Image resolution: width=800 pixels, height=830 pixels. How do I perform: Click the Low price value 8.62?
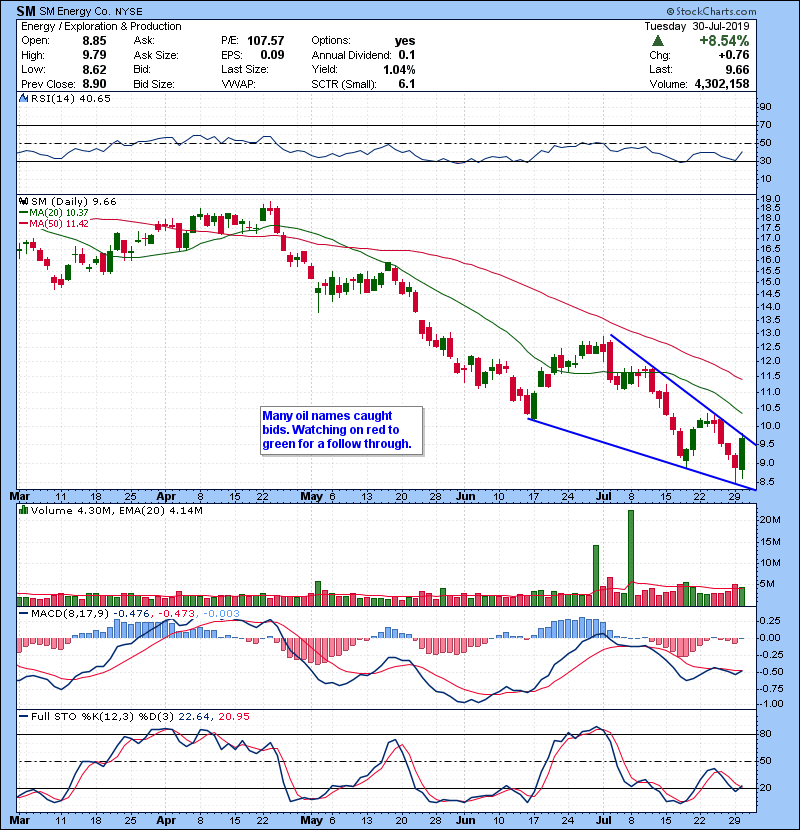pyautogui.click(x=94, y=69)
